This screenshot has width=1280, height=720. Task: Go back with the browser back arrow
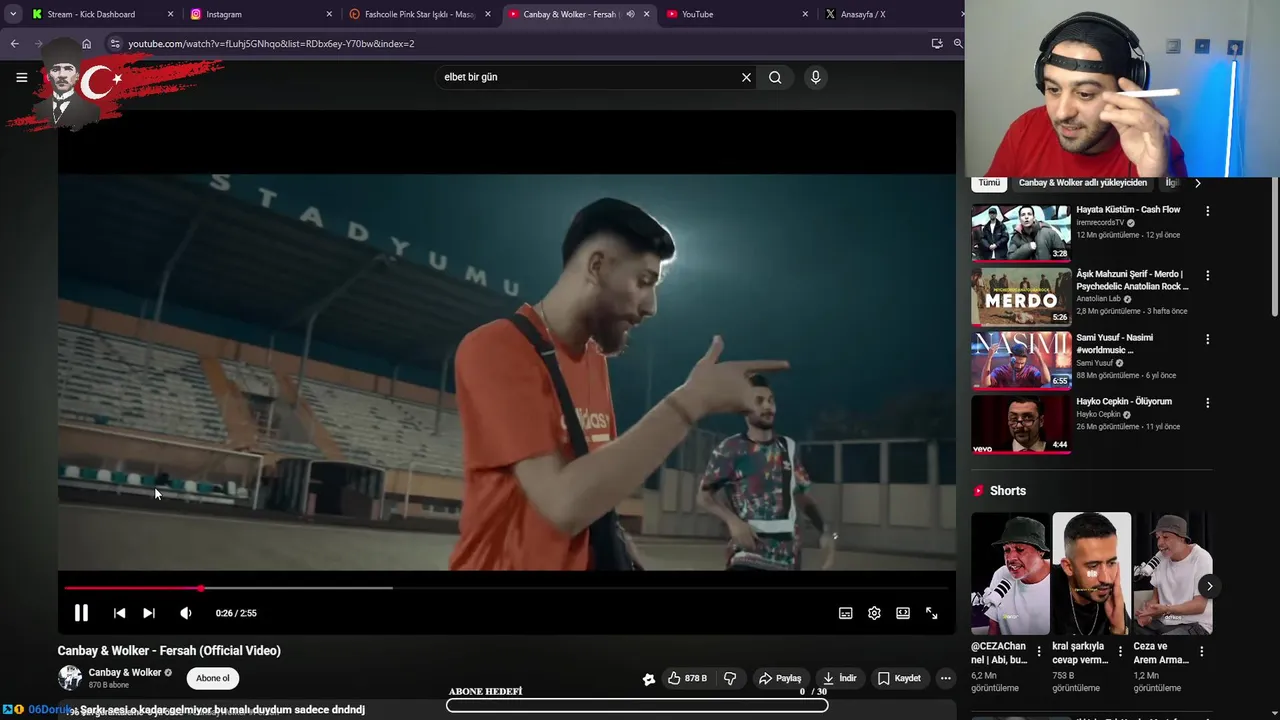14,44
